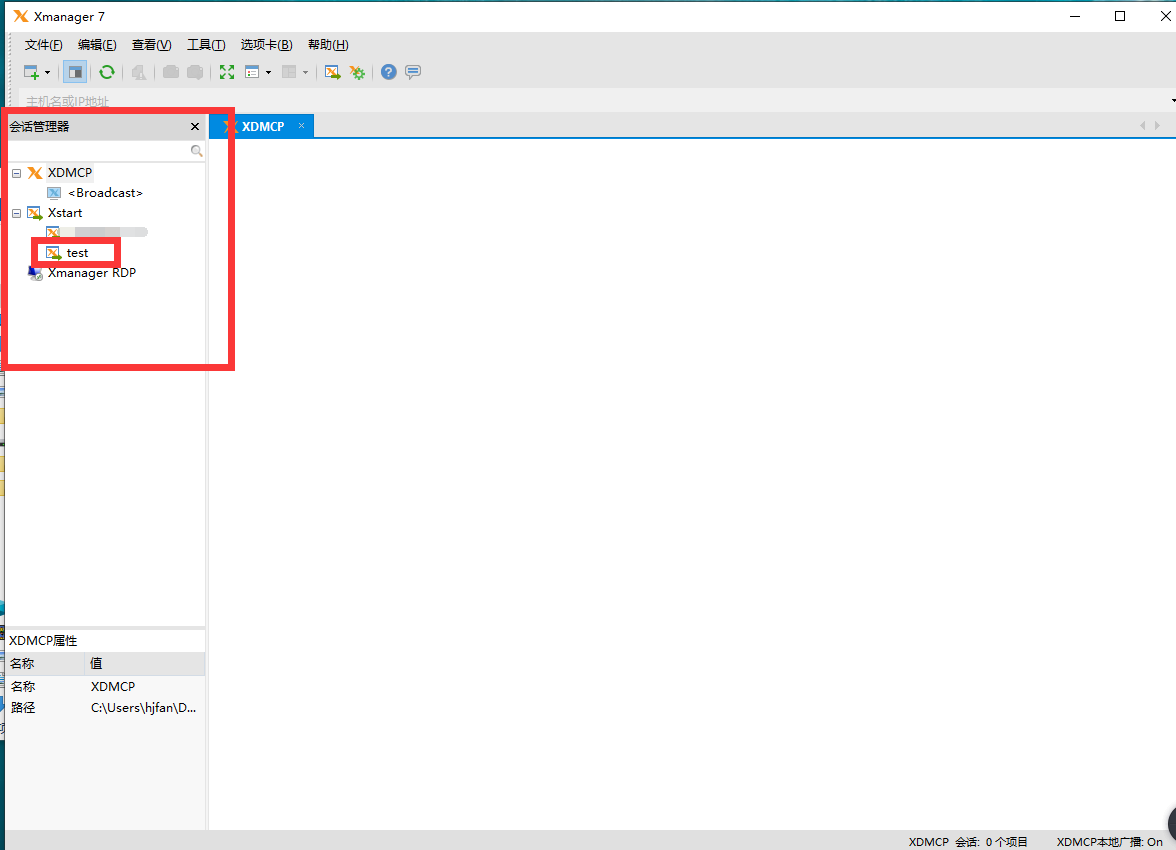Click the Help question mark icon
Image resolution: width=1176 pixels, height=850 pixels.
coord(388,72)
